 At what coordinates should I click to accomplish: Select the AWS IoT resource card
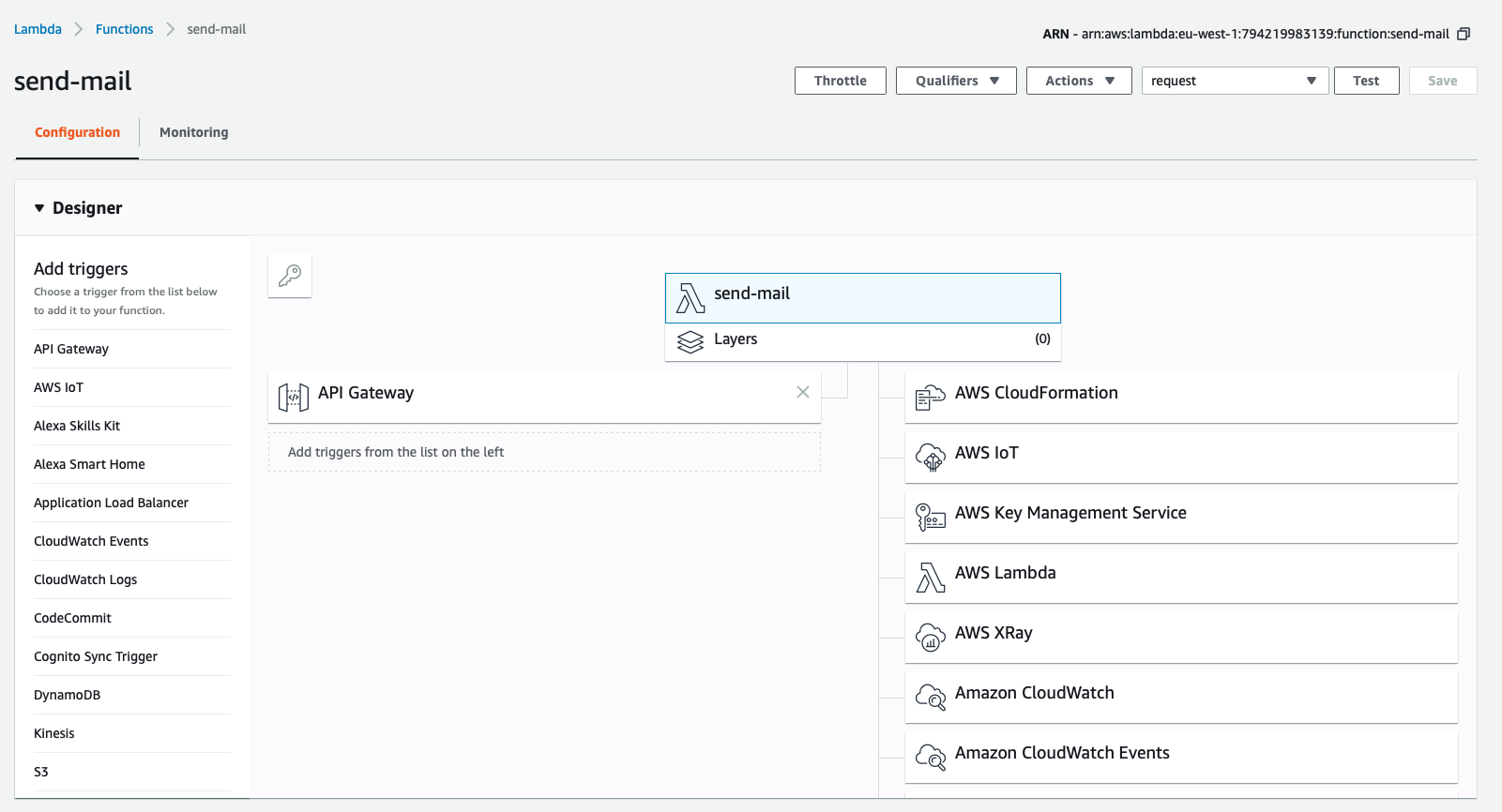pos(1181,458)
